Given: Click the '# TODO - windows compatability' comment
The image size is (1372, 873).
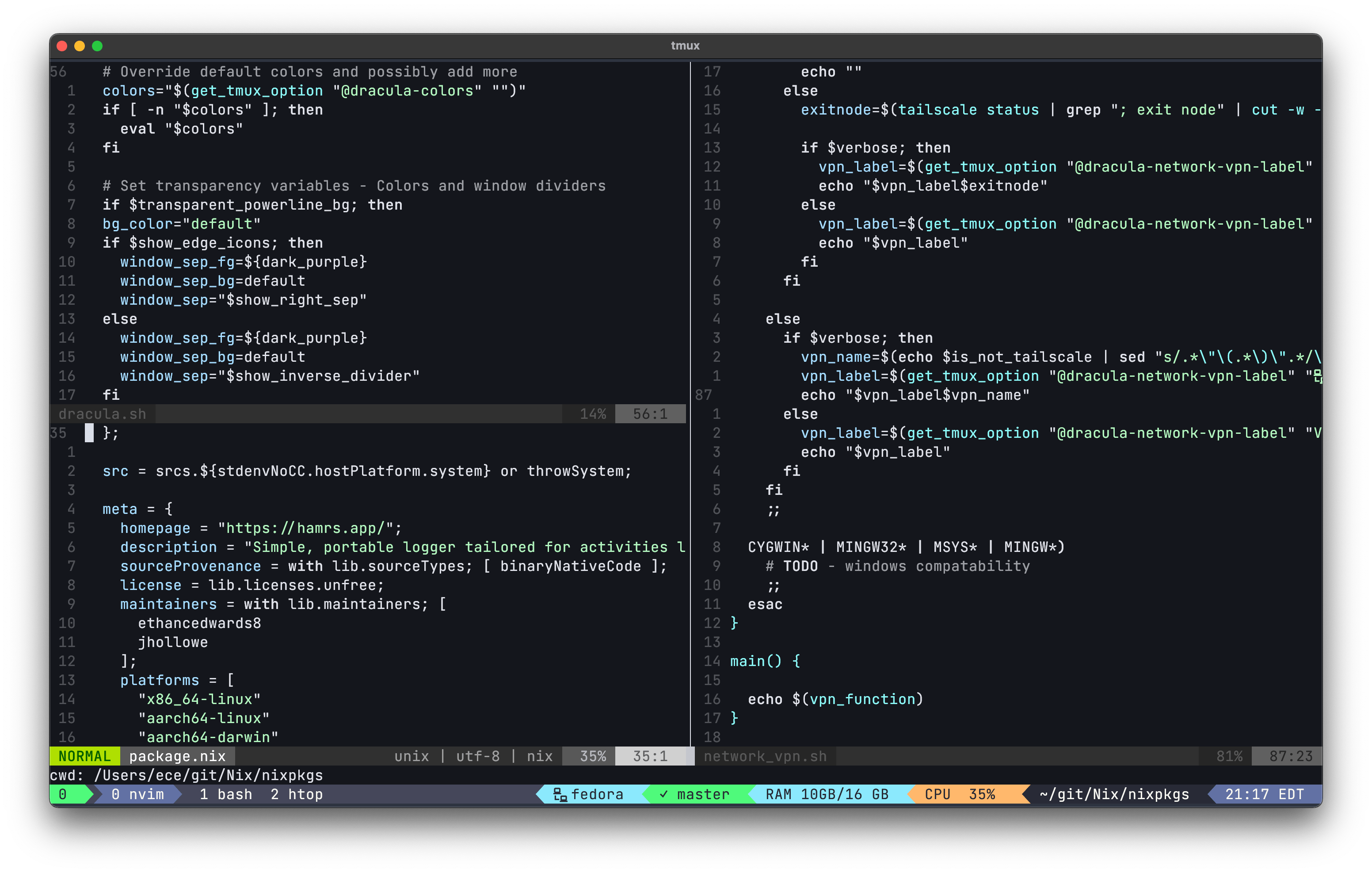Looking at the screenshot, I should click(x=897, y=566).
